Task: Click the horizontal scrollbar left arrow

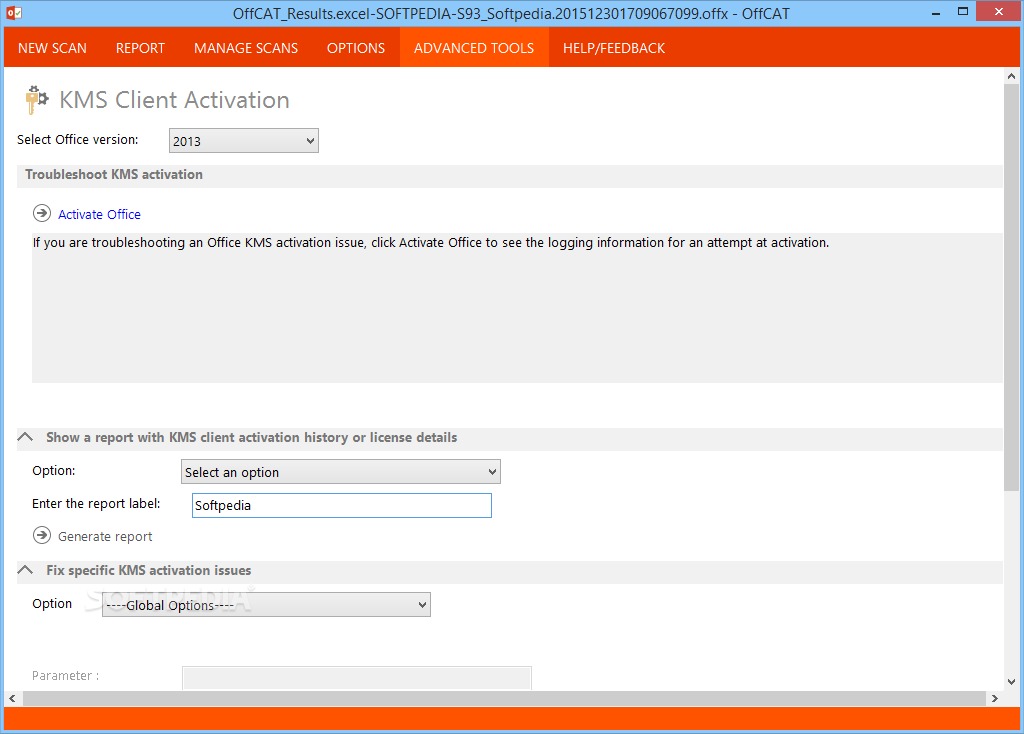Action: 12,698
